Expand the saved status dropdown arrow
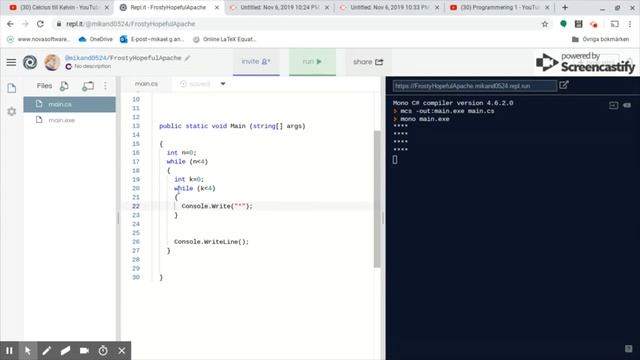 click(223, 84)
